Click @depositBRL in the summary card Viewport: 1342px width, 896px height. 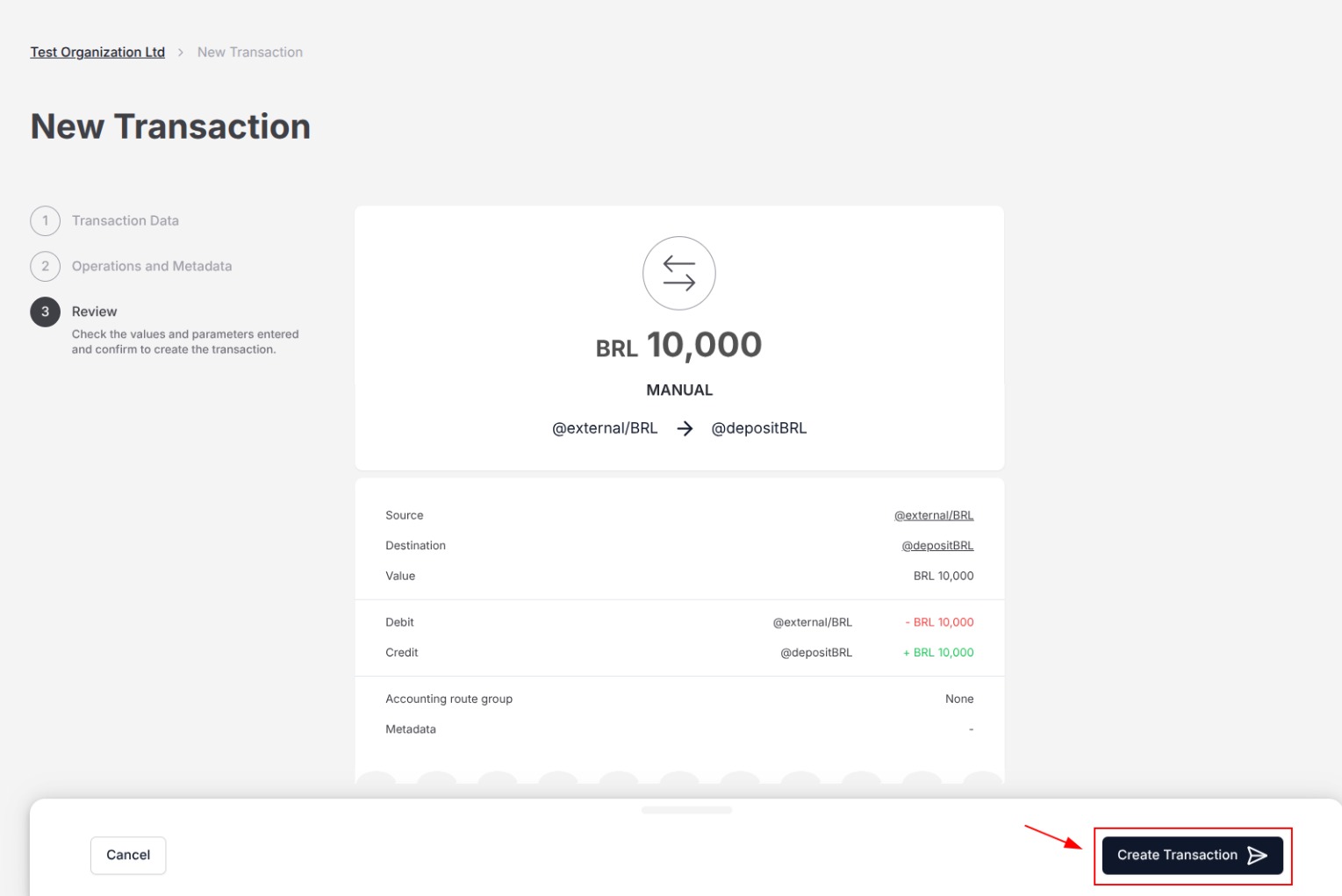759,428
